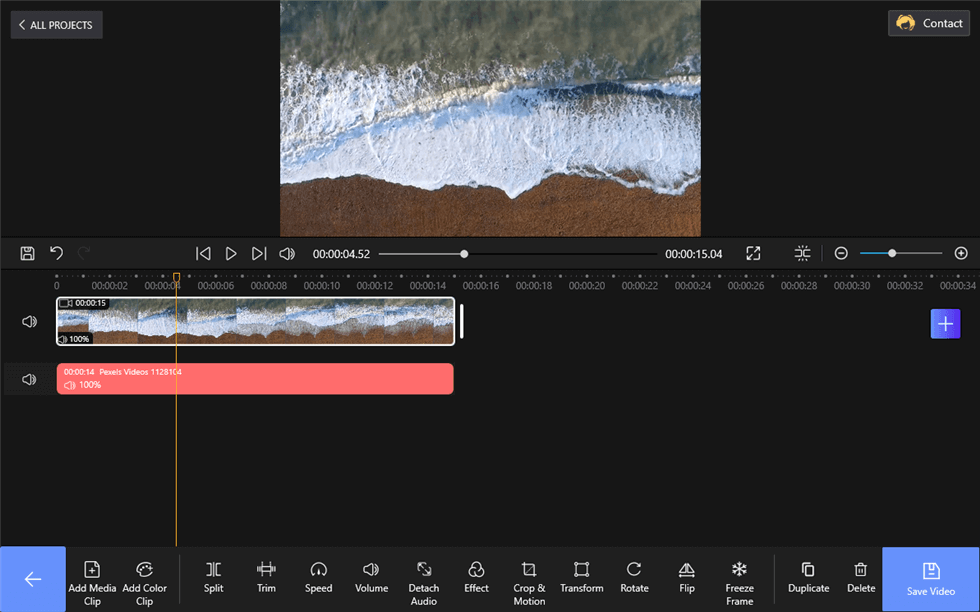Play the video preview
Viewport: 980px width, 612px height.
(x=231, y=253)
